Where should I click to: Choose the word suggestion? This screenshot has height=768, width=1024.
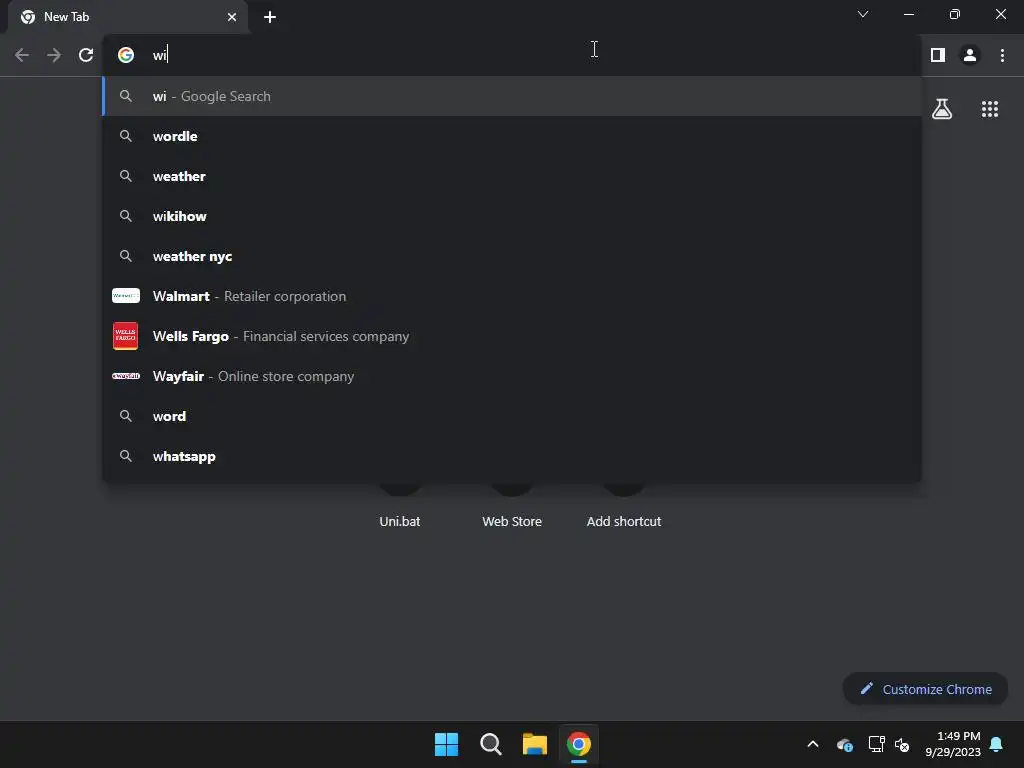click(x=512, y=416)
